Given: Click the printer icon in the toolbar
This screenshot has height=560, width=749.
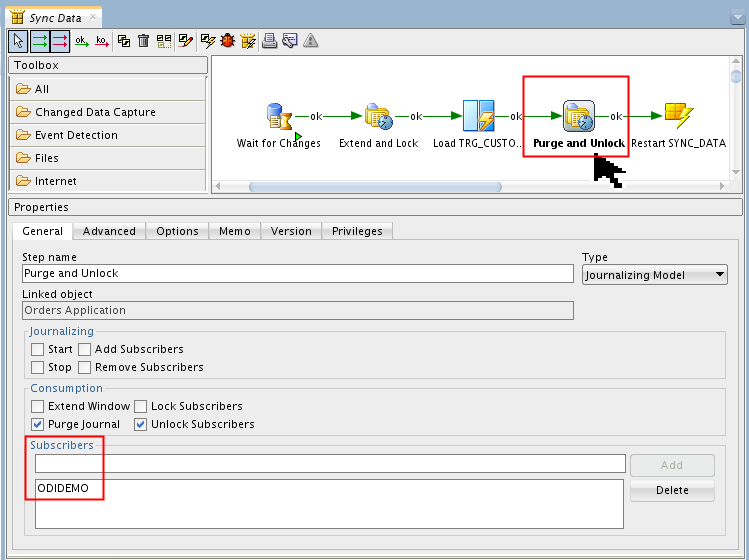Looking at the screenshot, I should [269, 41].
